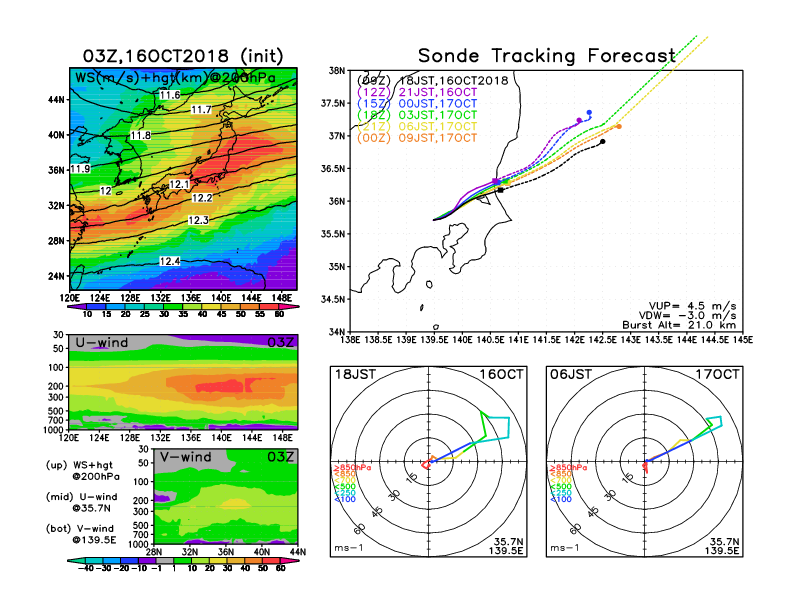Click the 11.7 height contour label
The height and width of the screenshot is (612, 792).
tap(201, 110)
